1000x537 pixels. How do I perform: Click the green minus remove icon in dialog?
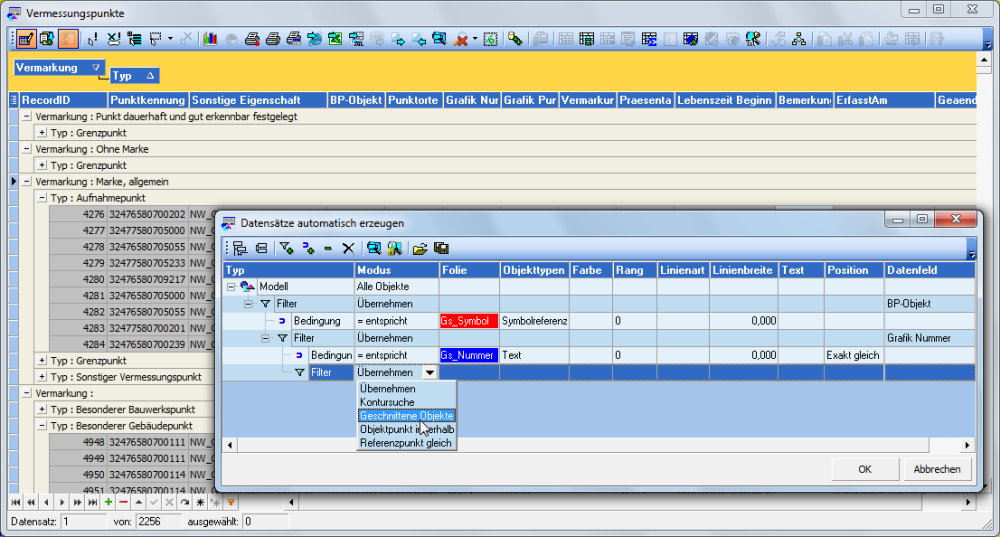328,248
